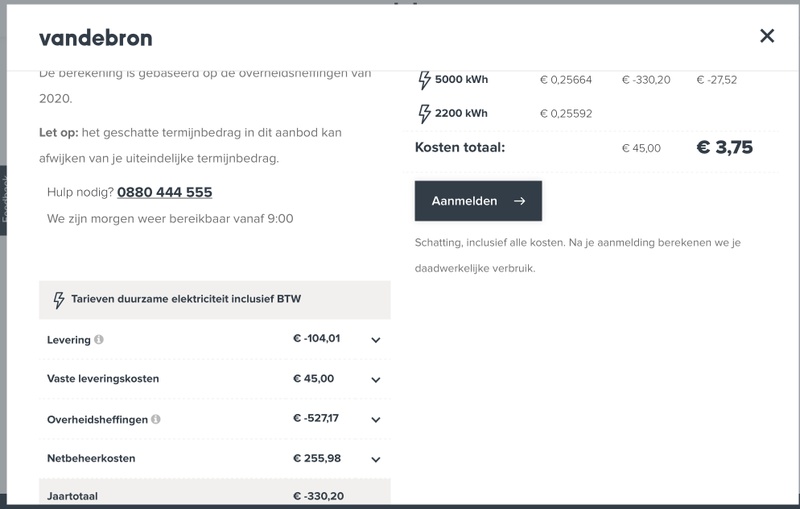Click monthly amount € -27,52
Screen dimensions: 800x509
[x=716, y=80]
